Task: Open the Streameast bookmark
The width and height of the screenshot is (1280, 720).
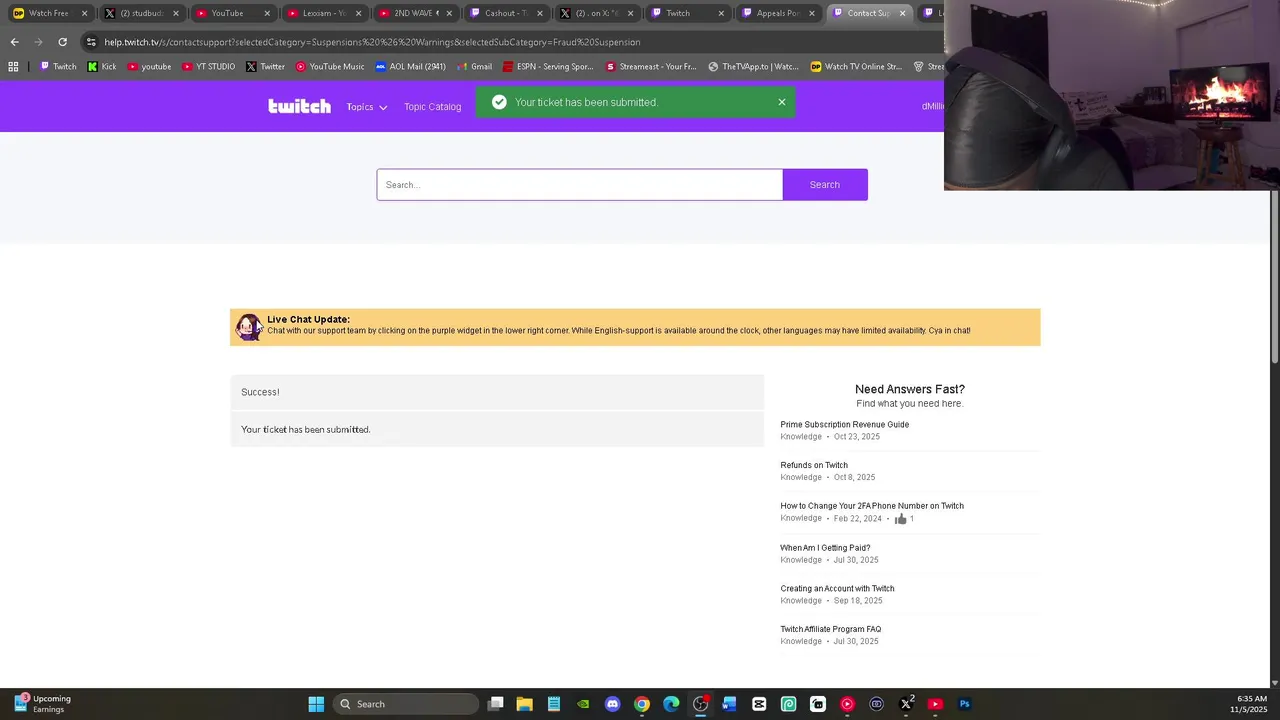Action: click(651, 67)
